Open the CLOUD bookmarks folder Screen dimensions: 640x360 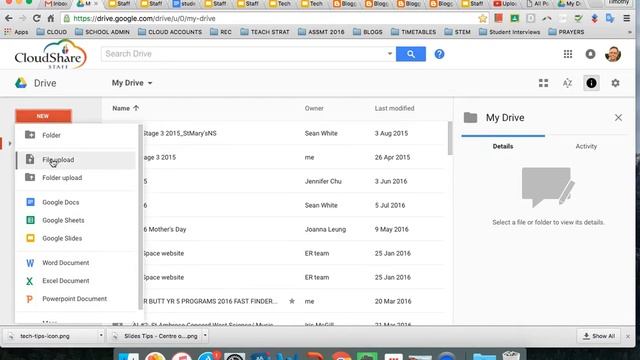pos(51,32)
